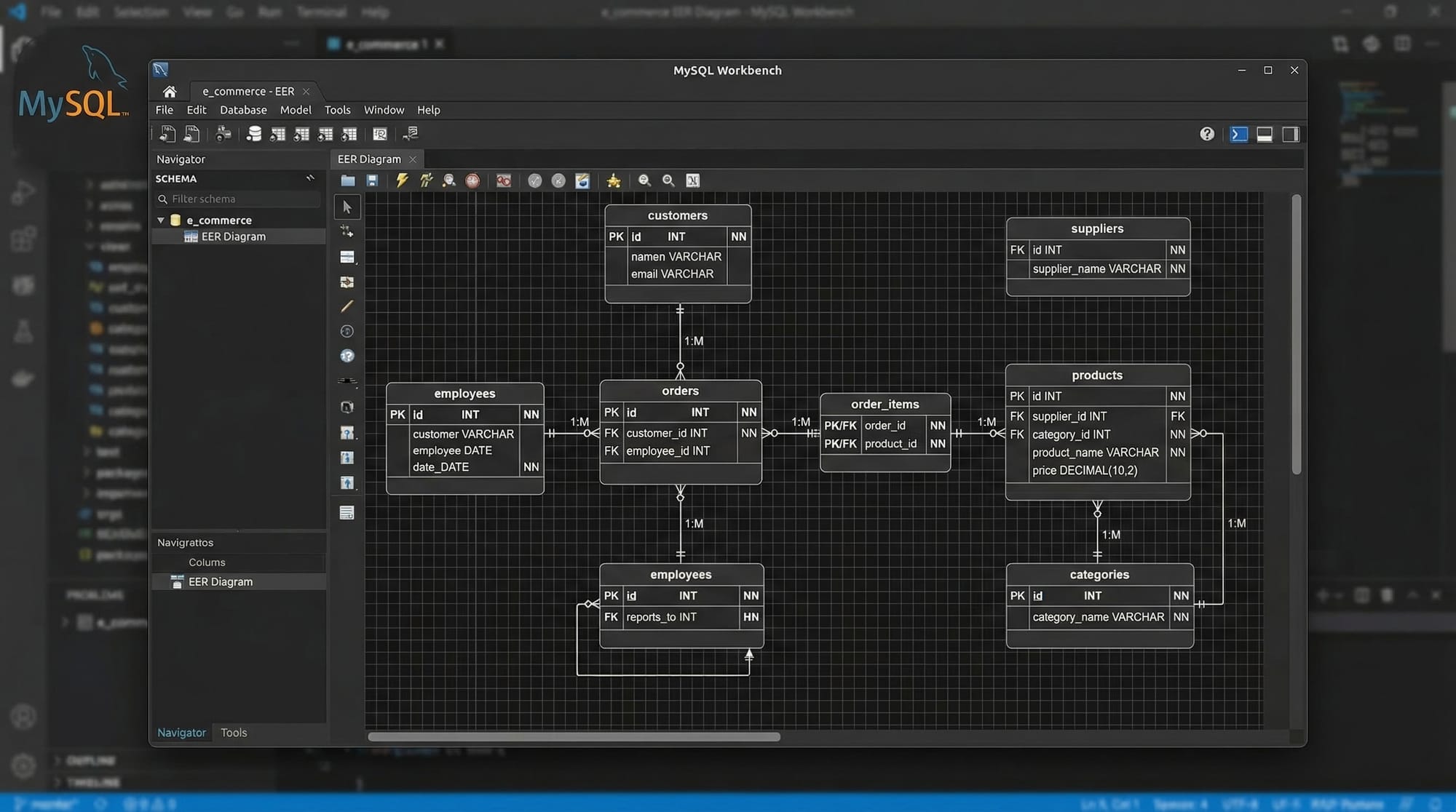The height and width of the screenshot is (812, 1456).
Task: Toggle the bottom output panel view
Action: click(x=1265, y=135)
